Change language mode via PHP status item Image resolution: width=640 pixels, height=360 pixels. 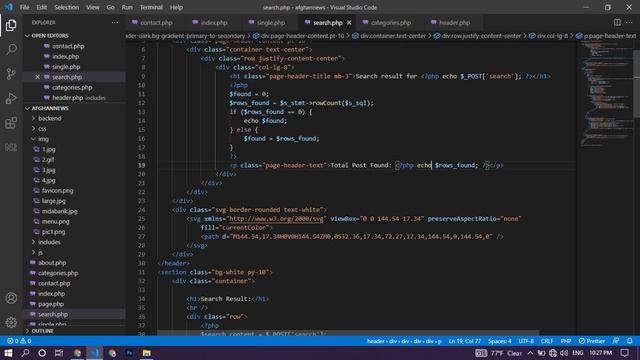pyautogui.click(x=566, y=341)
